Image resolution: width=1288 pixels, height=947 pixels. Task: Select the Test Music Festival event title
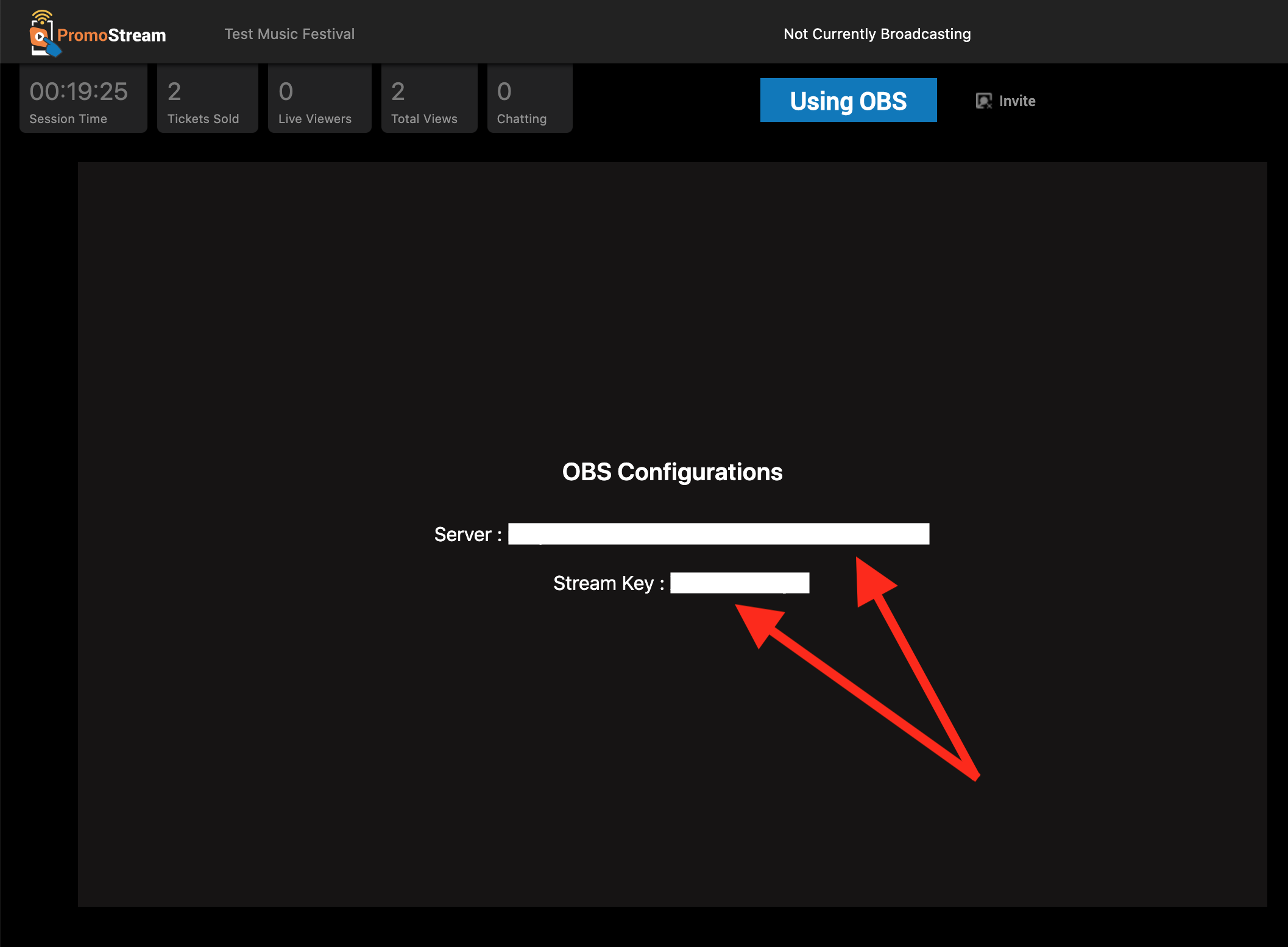[289, 34]
